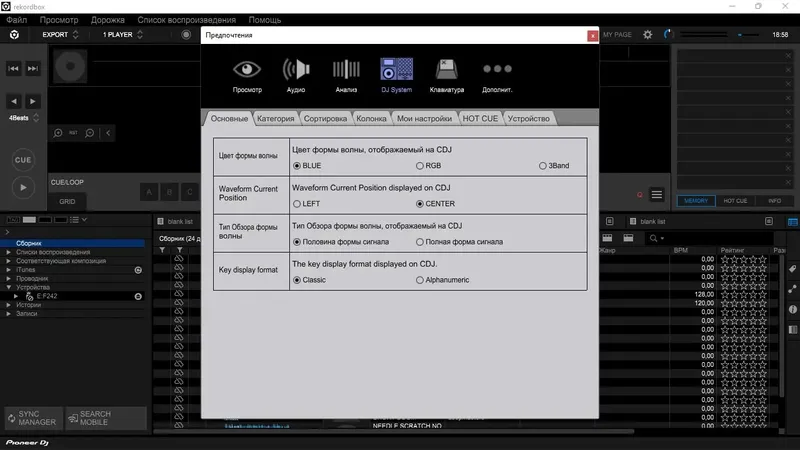Click the SEARCH MOBILE button
Viewport: 800px width, 450px height.
tap(106, 418)
